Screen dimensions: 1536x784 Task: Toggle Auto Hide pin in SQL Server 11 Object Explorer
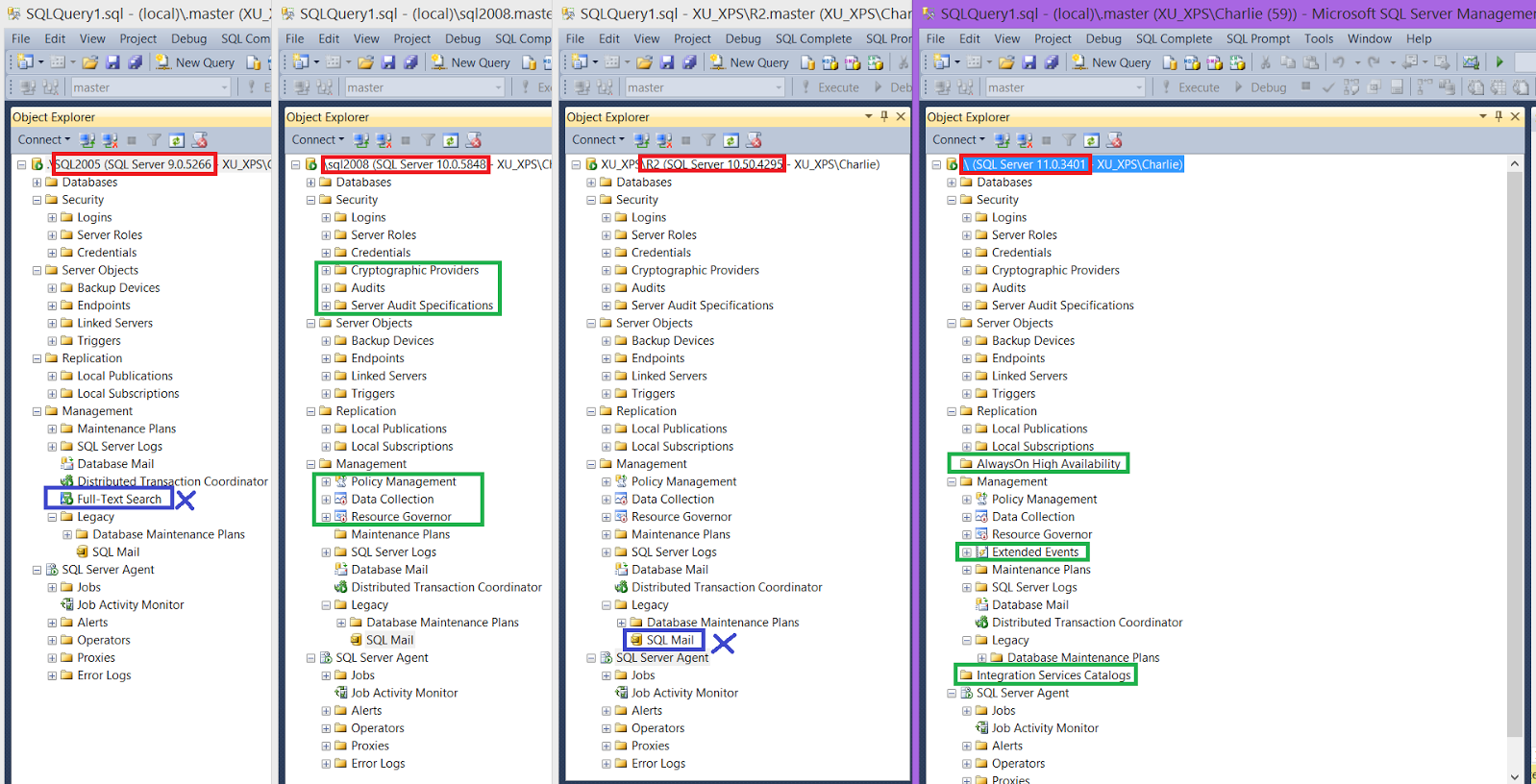click(1498, 116)
